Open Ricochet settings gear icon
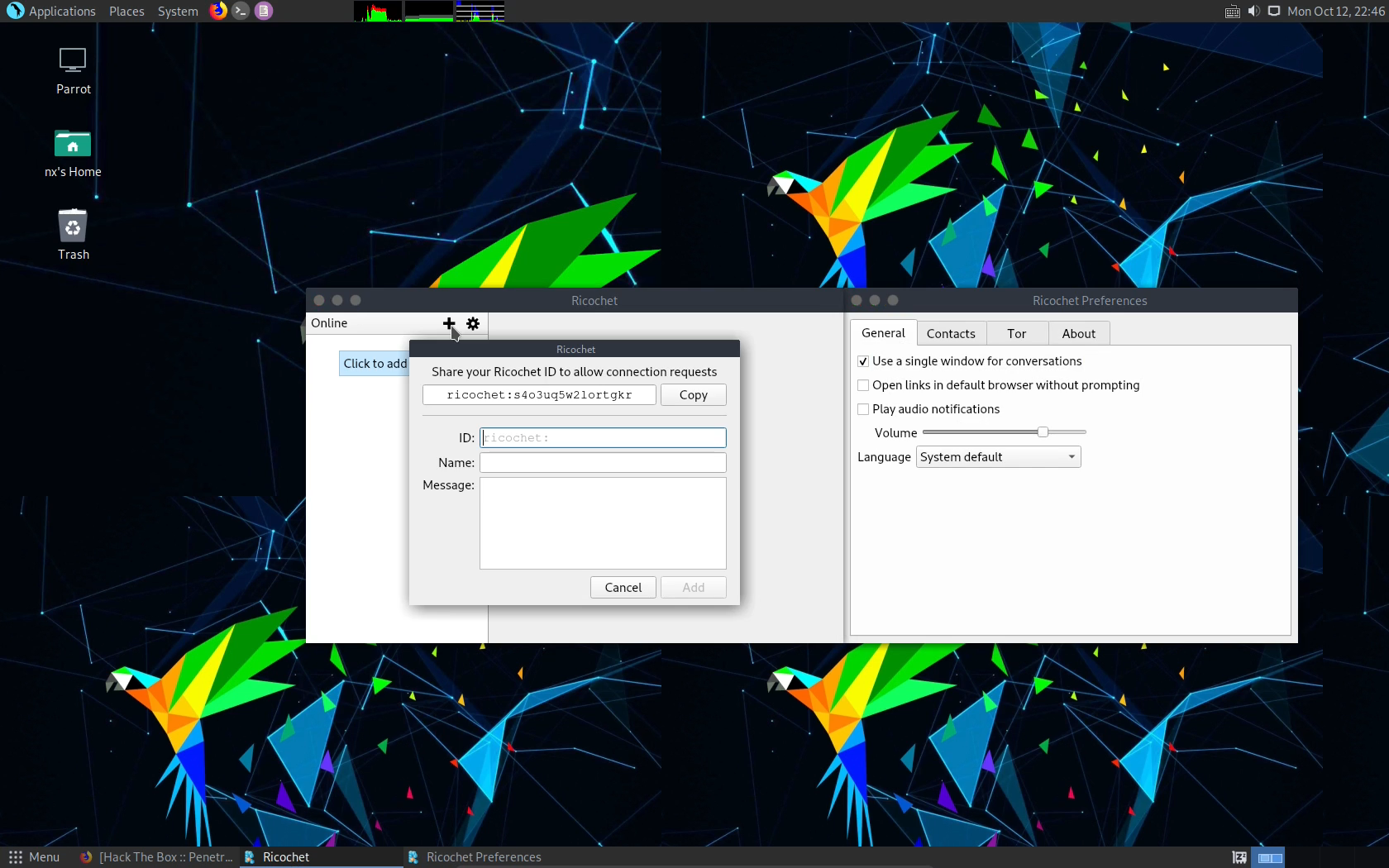The image size is (1389, 868). coord(473,323)
